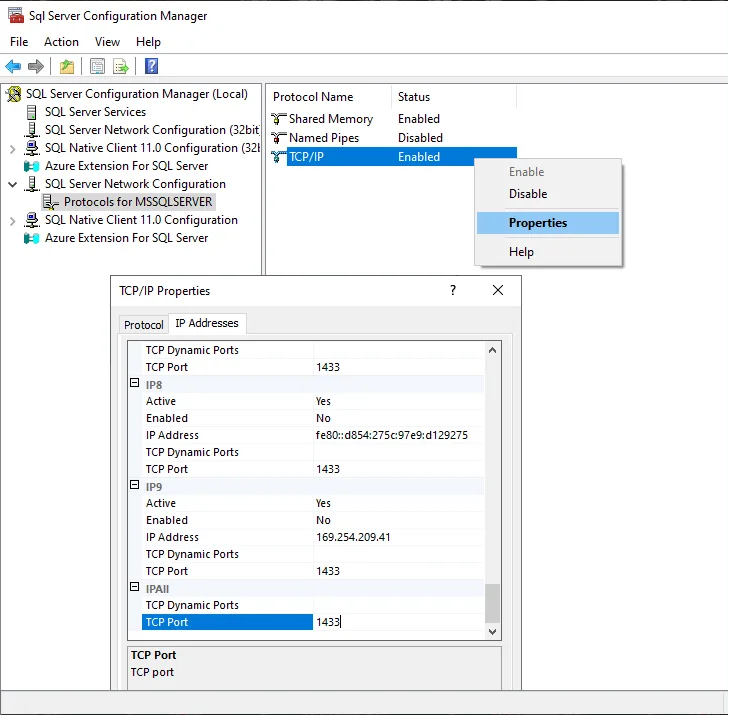
Task: Click the IPAll TCP Port value field
Action: tap(398, 622)
